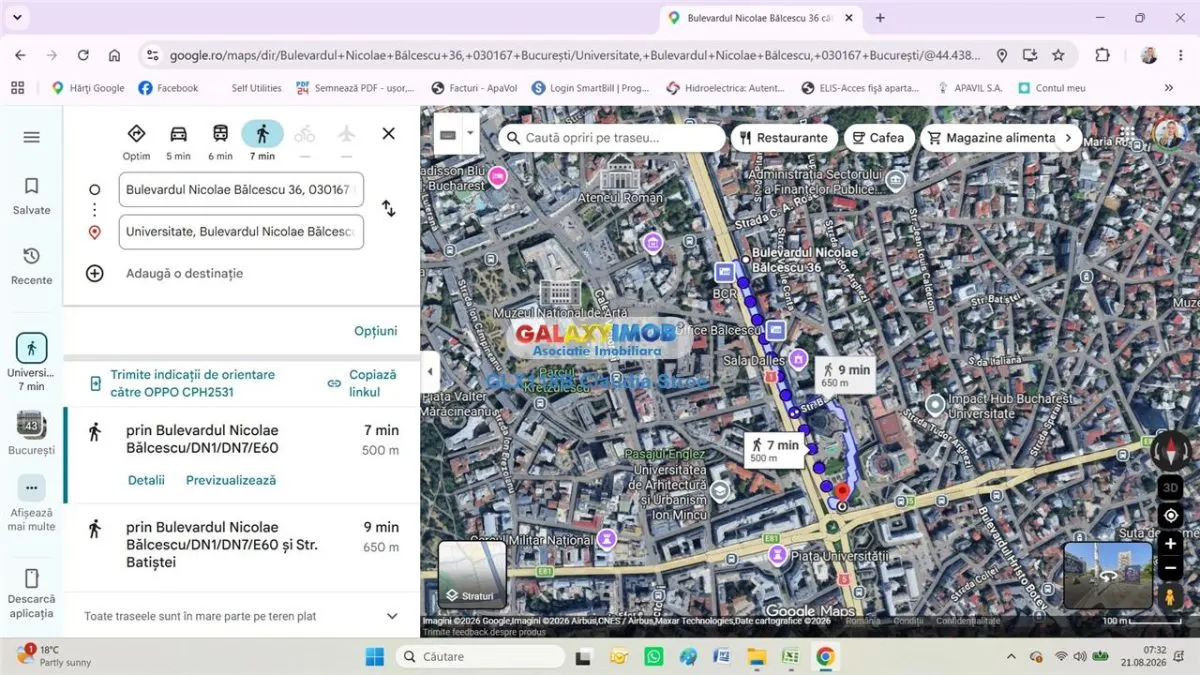
Task: Open the Chrome extensions menu
Action: pyautogui.click(x=1102, y=55)
